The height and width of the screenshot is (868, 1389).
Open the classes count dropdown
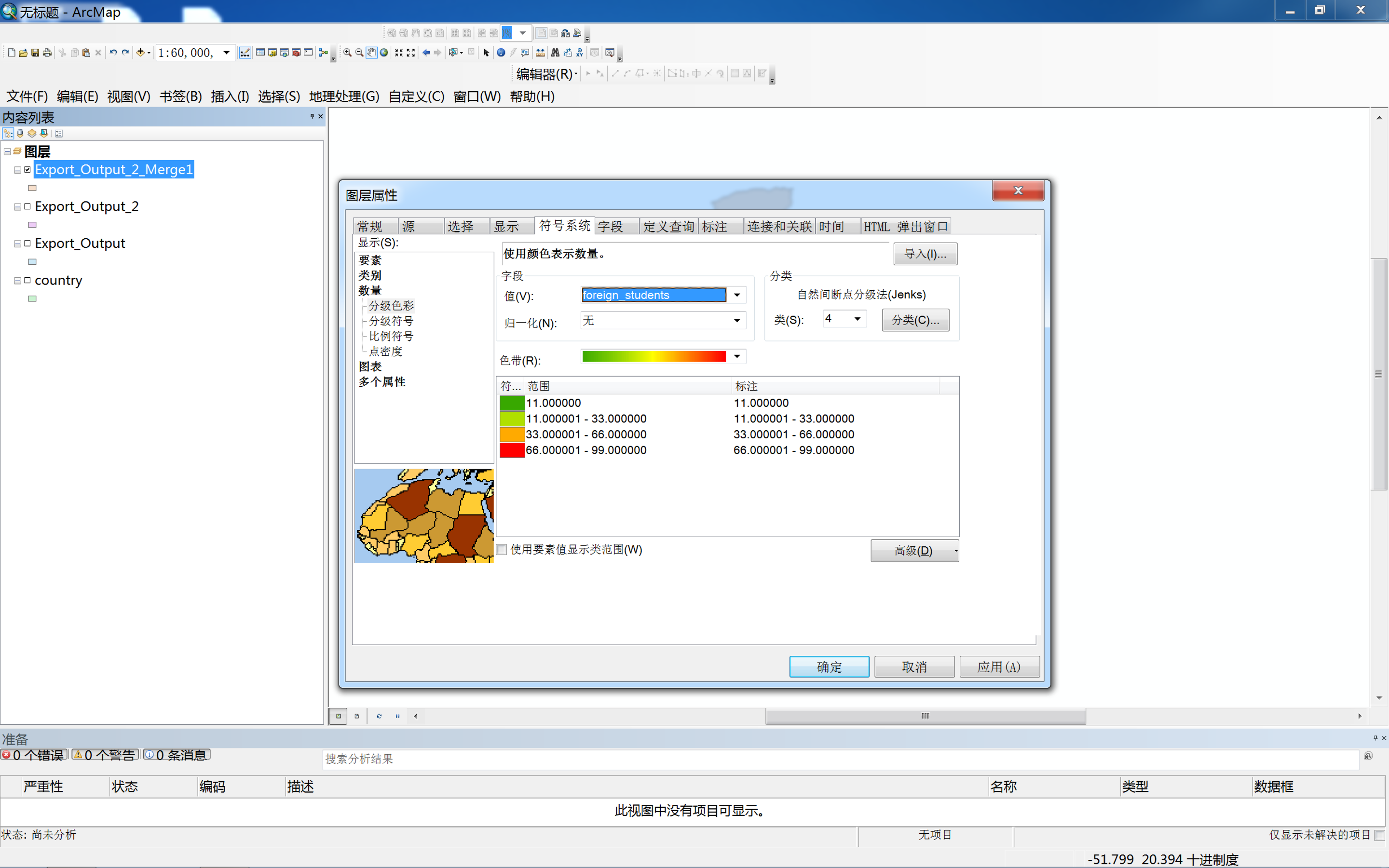pyautogui.click(x=857, y=319)
